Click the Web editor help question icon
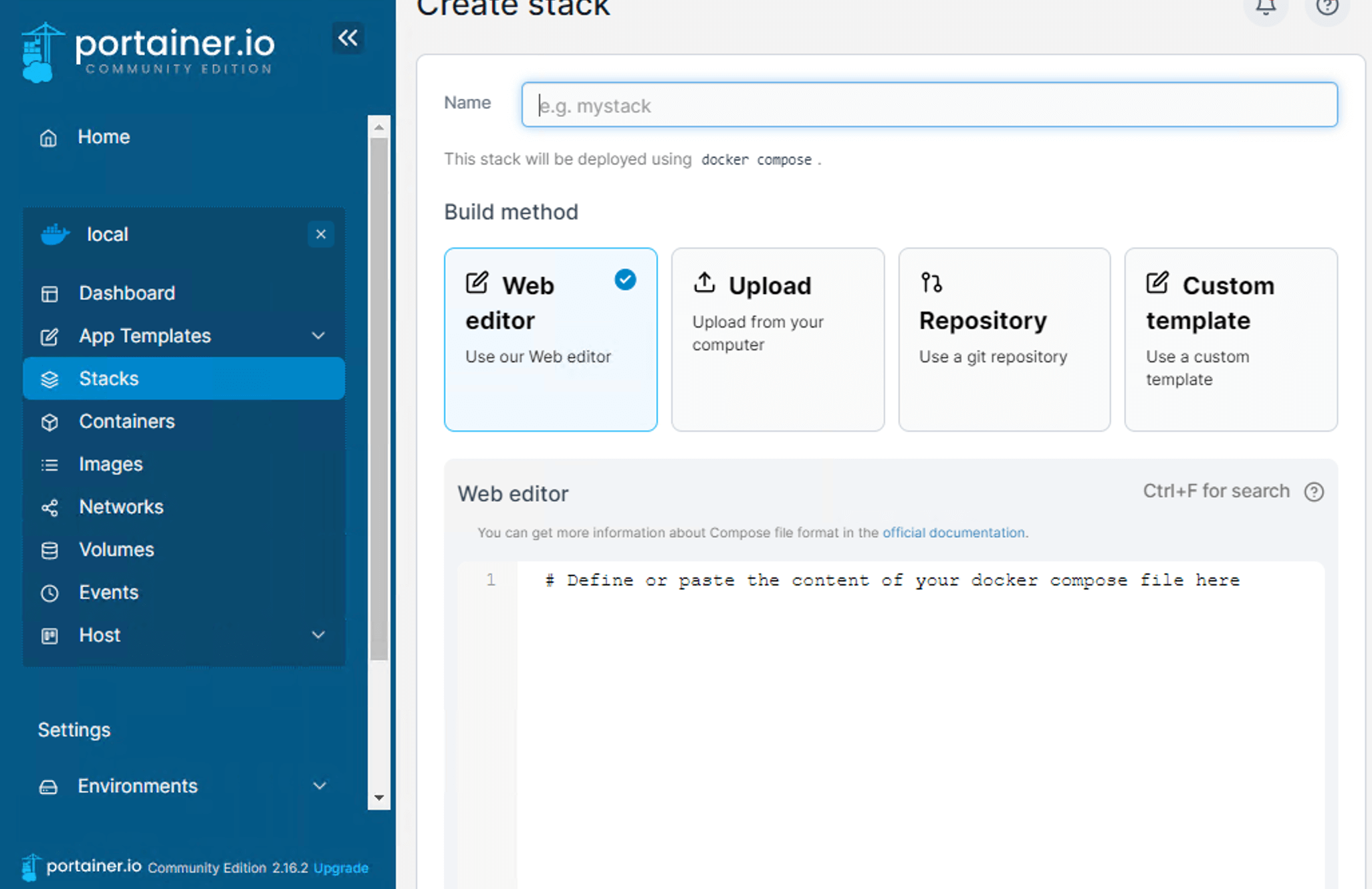This screenshot has width=1372, height=889. [x=1314, y=492]
